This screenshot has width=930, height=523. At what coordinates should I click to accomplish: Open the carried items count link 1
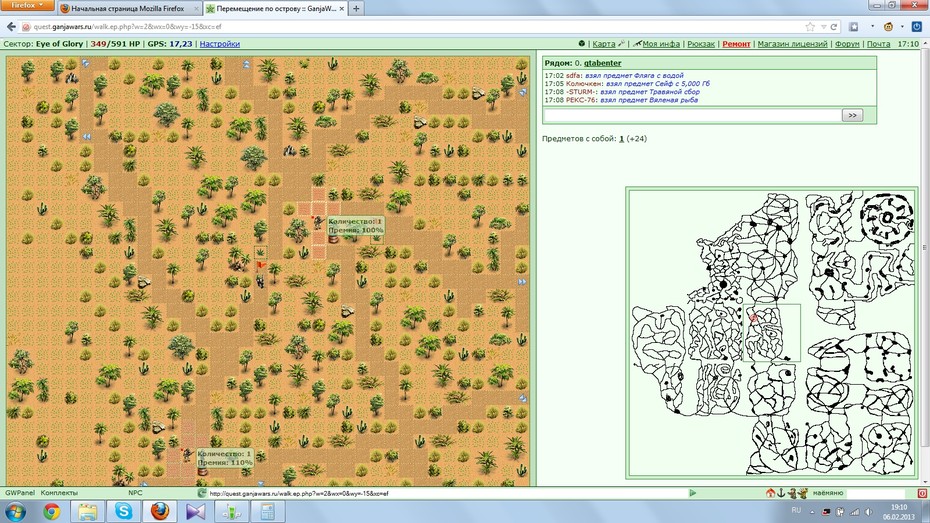(x=622, y=139)
